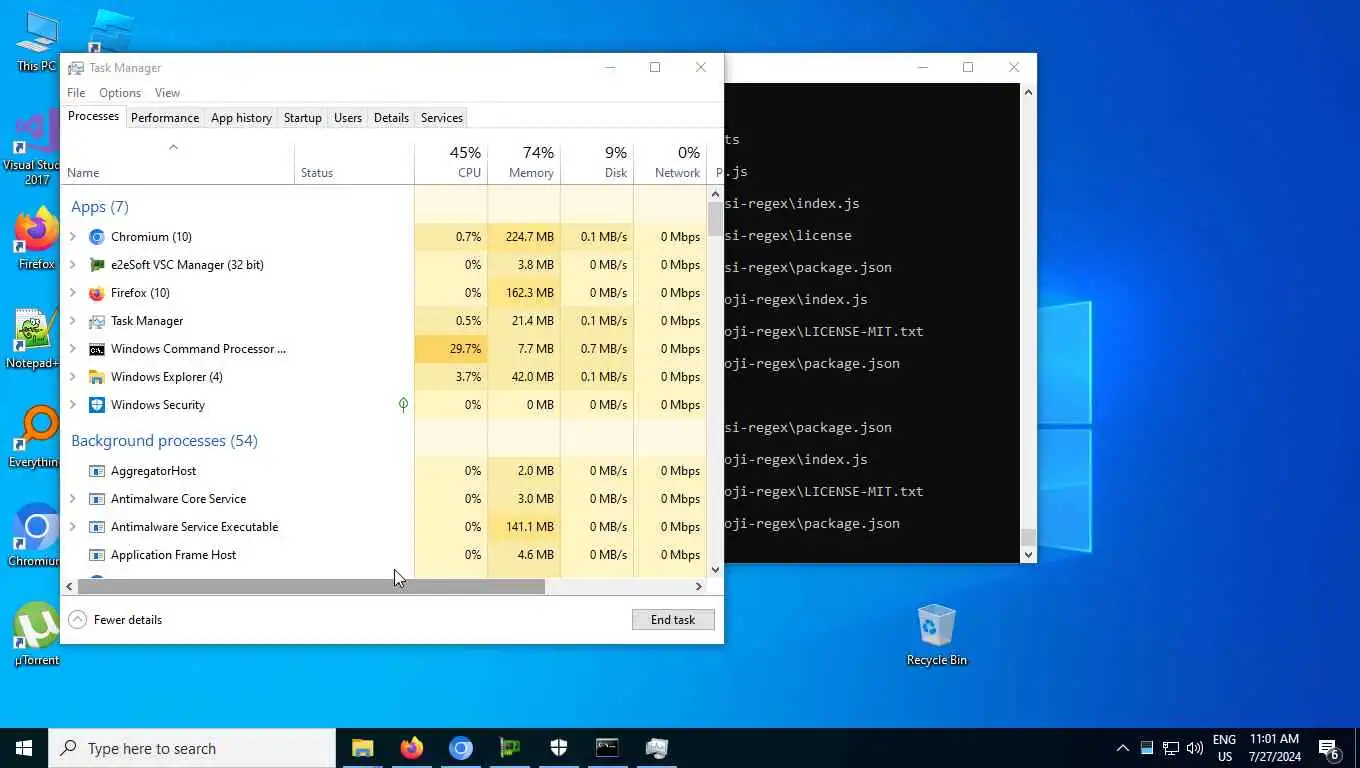Expand the Firefox (10) process group
The width and height of the screenshot is (1360, 768).
[73, 293]
